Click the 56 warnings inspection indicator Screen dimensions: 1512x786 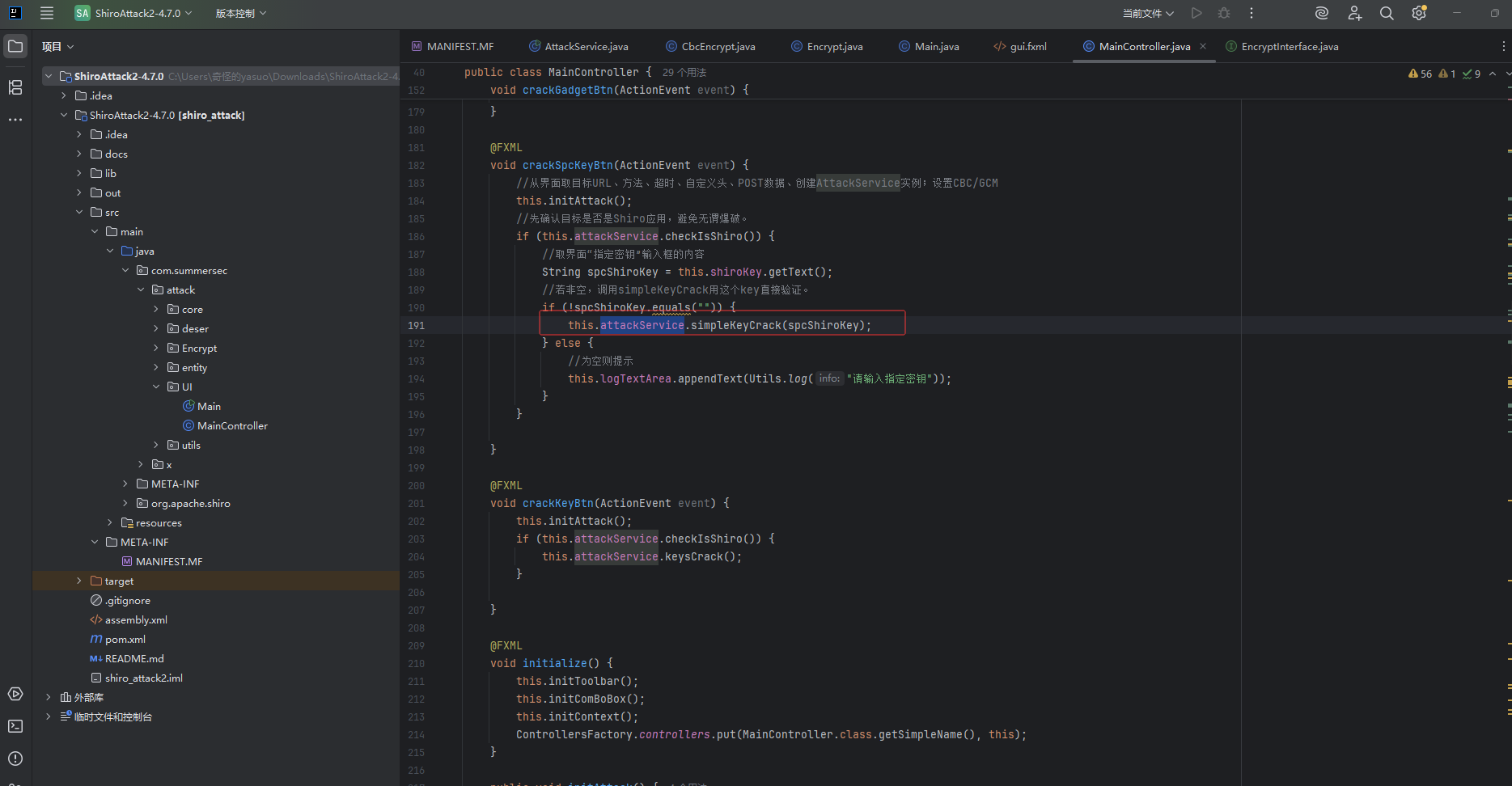tap(1421, 74)
